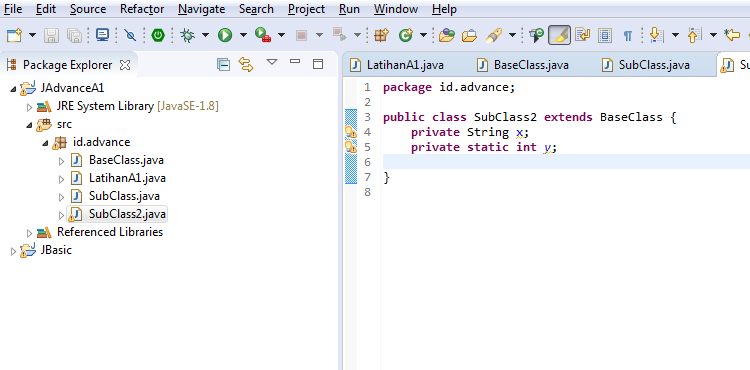Click the Last Edit Location arrow icon
This screenshot has width=750, height=370.
732,35
